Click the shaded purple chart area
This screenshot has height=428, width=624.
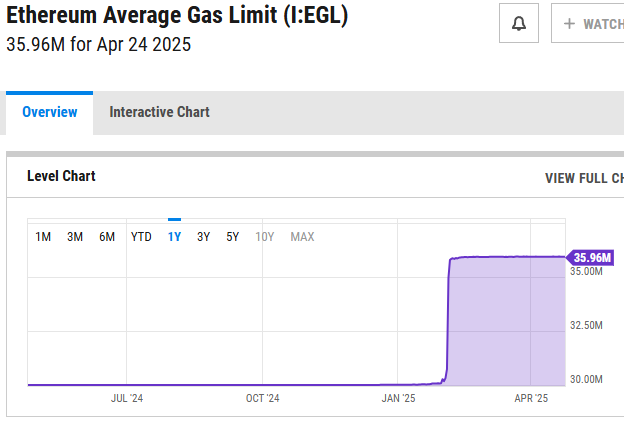point(506,320)
